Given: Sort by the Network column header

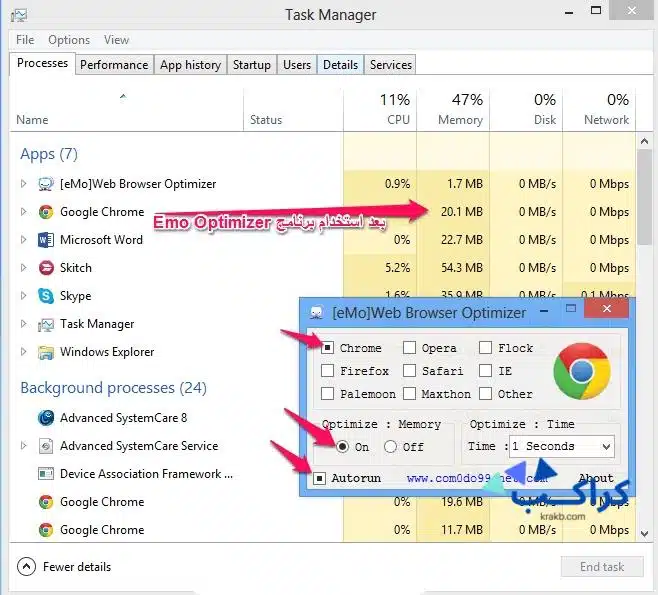Looking at the screenshot, I should point(599,110).
